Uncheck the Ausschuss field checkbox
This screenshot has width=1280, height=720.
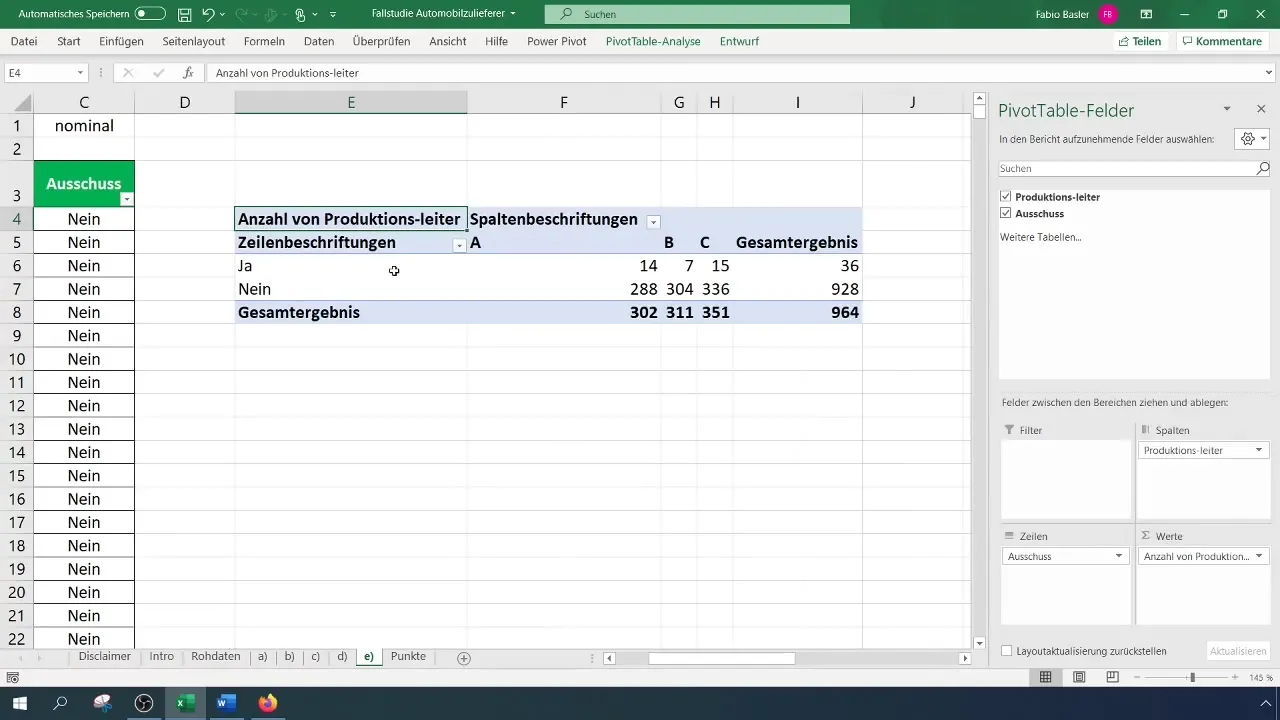1006,214
